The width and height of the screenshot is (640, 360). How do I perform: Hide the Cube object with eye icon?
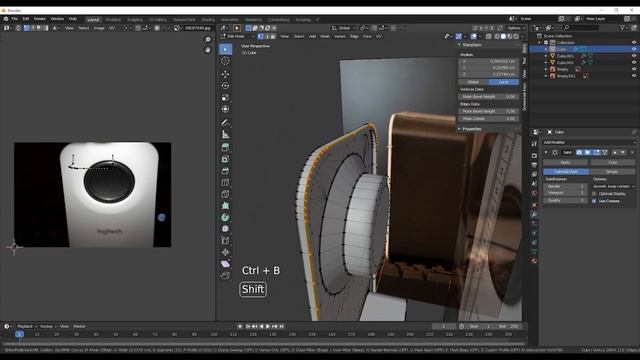[634, 49]
